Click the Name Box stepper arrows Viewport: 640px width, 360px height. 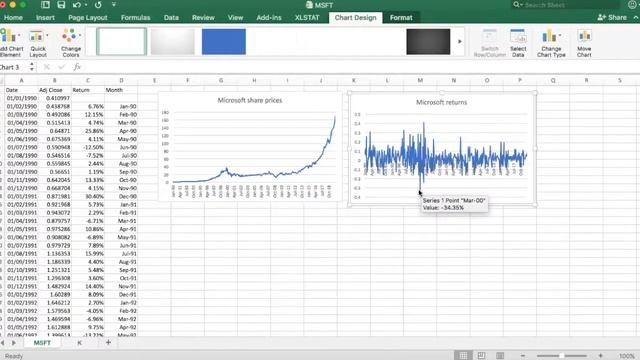[x=31, y=67]
